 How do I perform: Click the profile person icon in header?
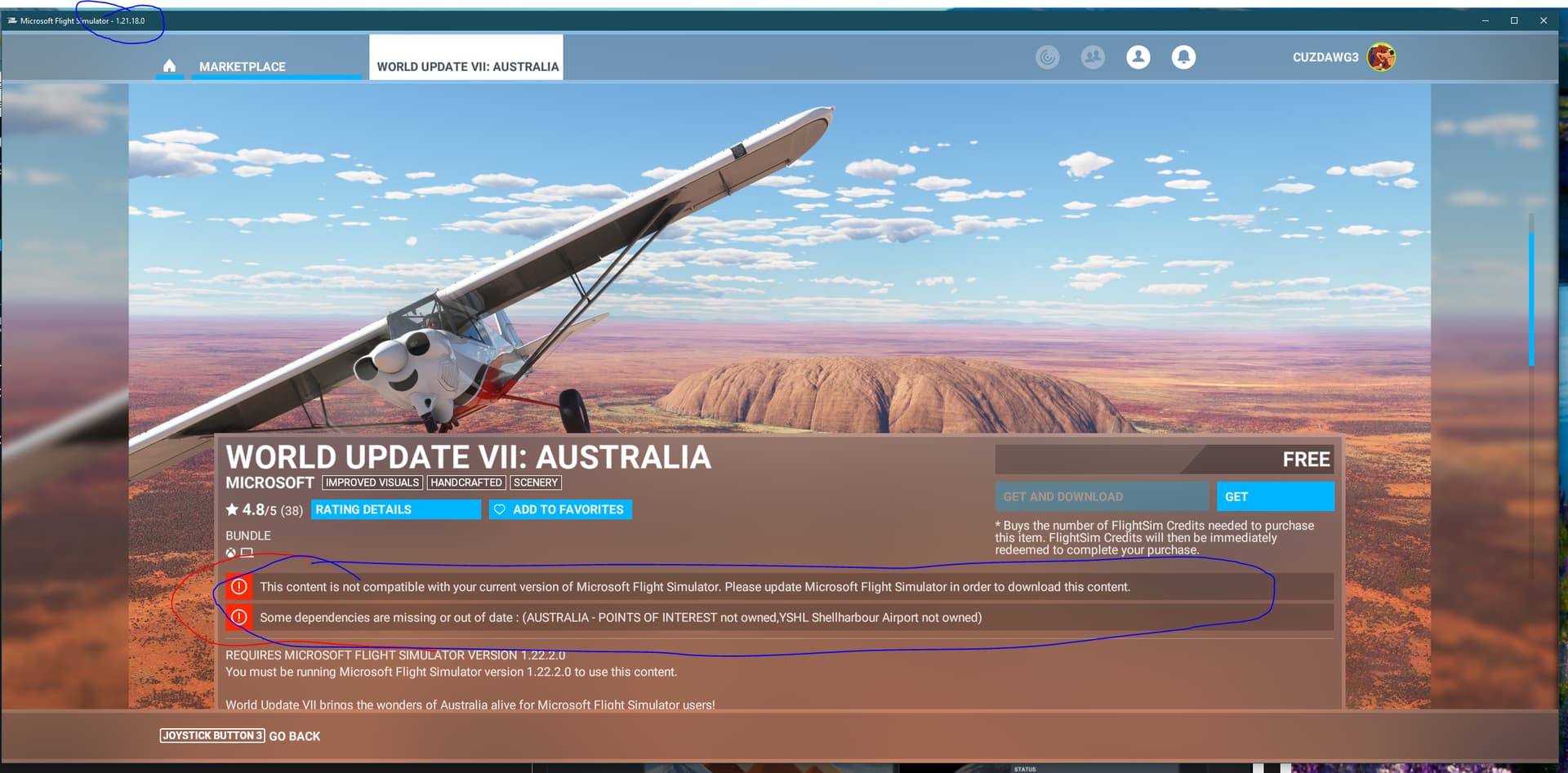point(1138,57)
